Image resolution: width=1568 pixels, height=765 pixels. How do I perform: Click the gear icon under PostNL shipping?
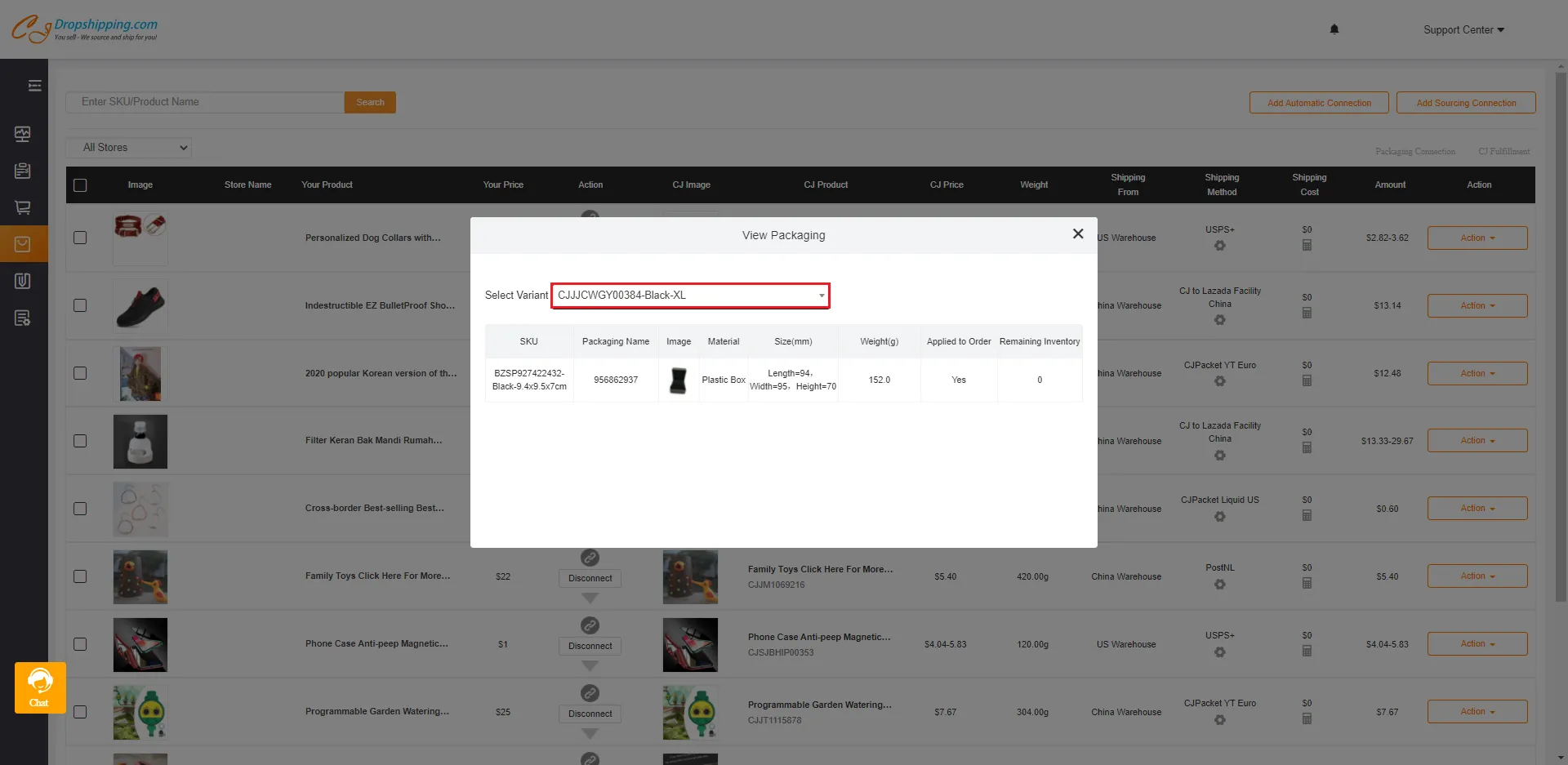click(1219, 585)
